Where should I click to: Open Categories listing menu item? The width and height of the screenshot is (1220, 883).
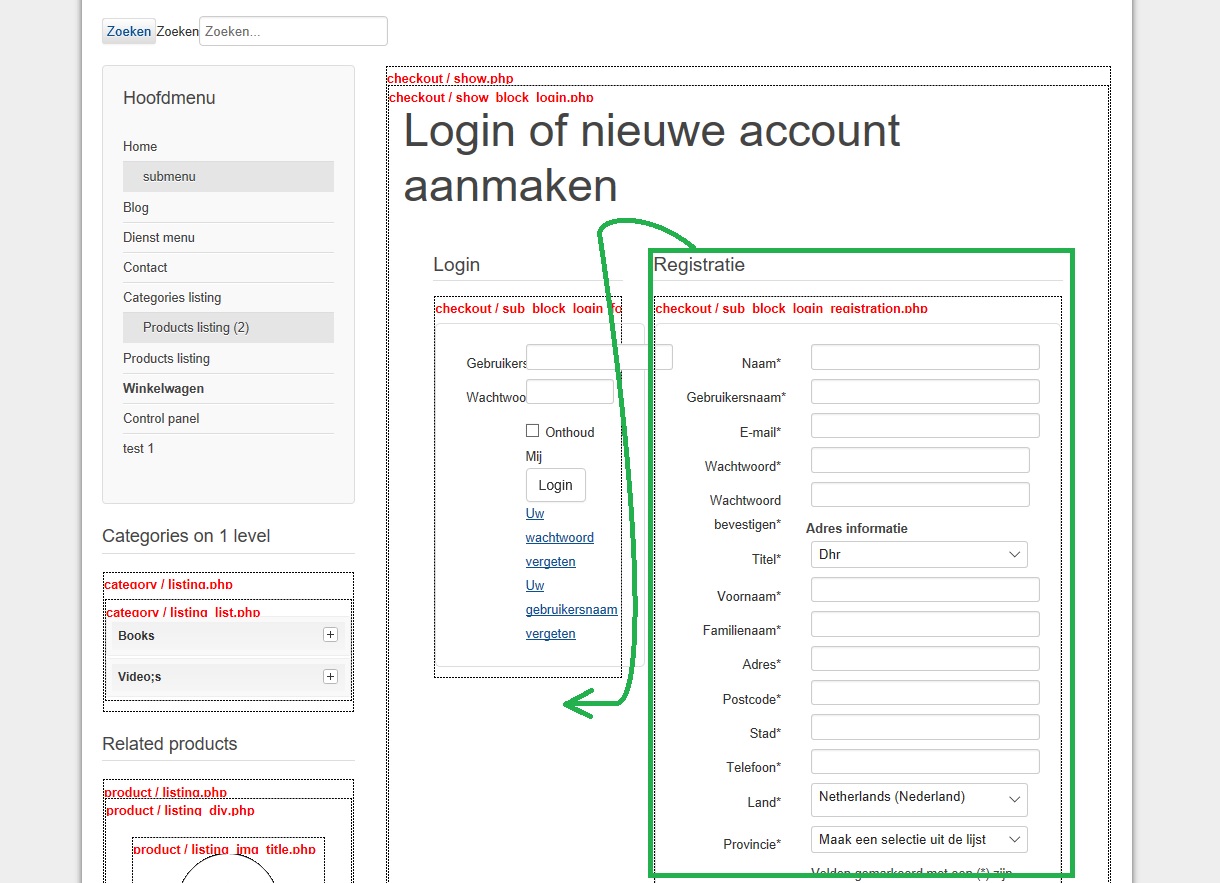pos(172,297)
